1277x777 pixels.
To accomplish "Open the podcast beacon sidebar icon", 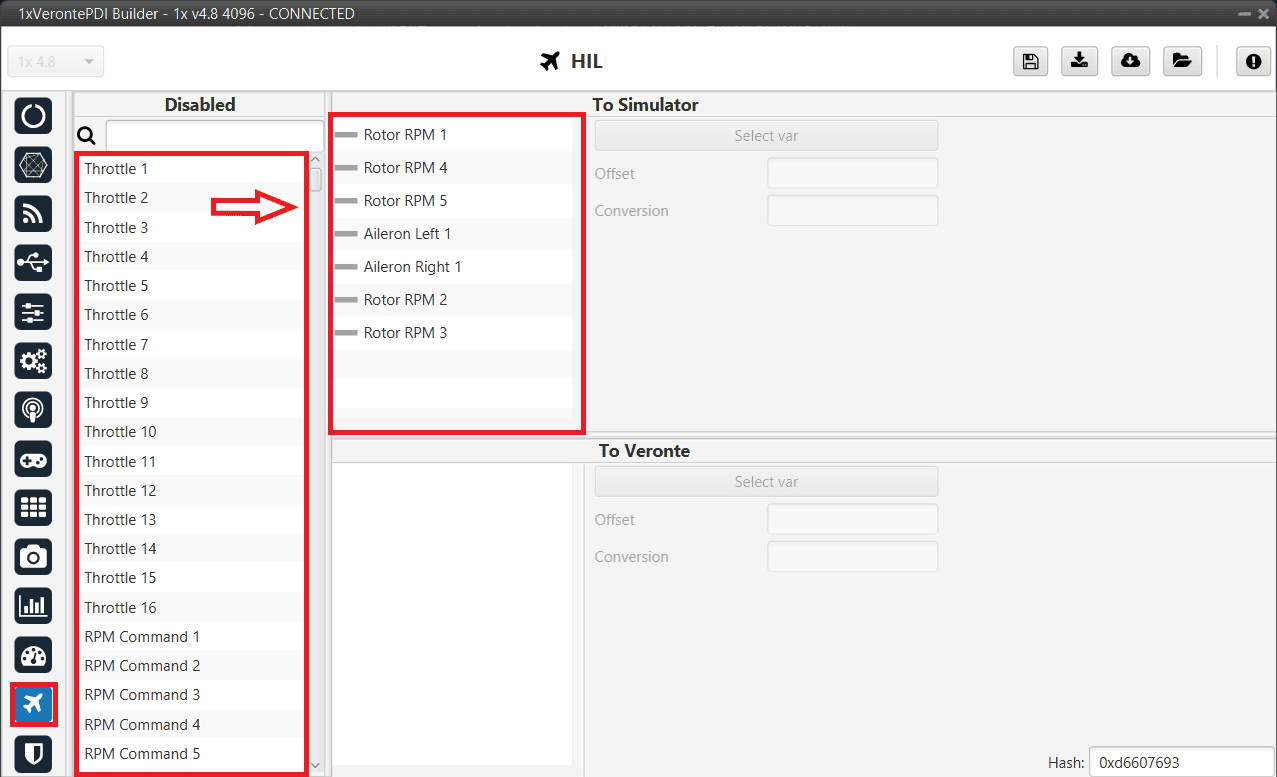I will pyautogui.click(x=34, y=409).
